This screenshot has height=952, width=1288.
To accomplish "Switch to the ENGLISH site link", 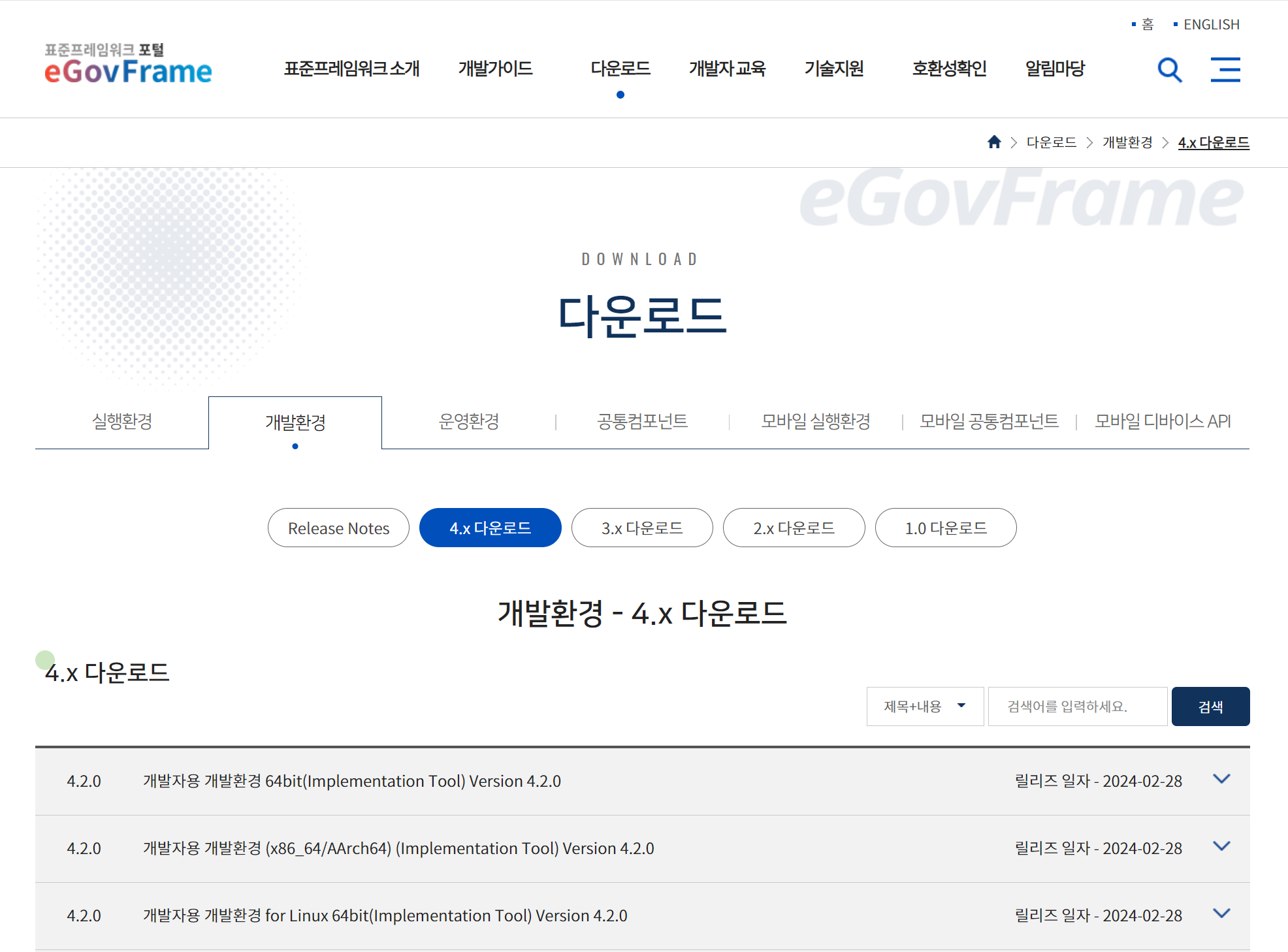I will coord(1212,24).
